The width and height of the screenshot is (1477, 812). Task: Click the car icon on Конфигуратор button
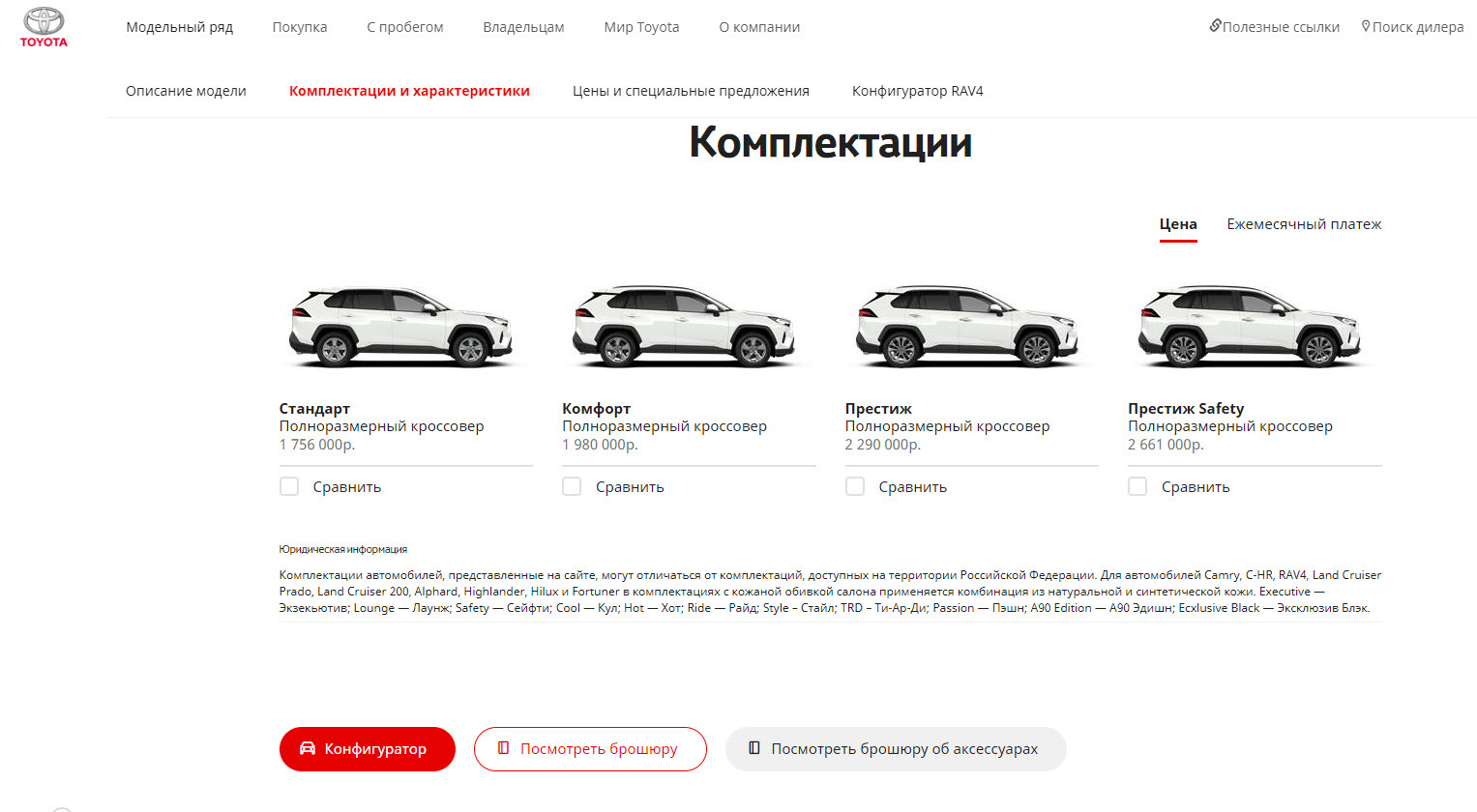[x=308, y=748]
